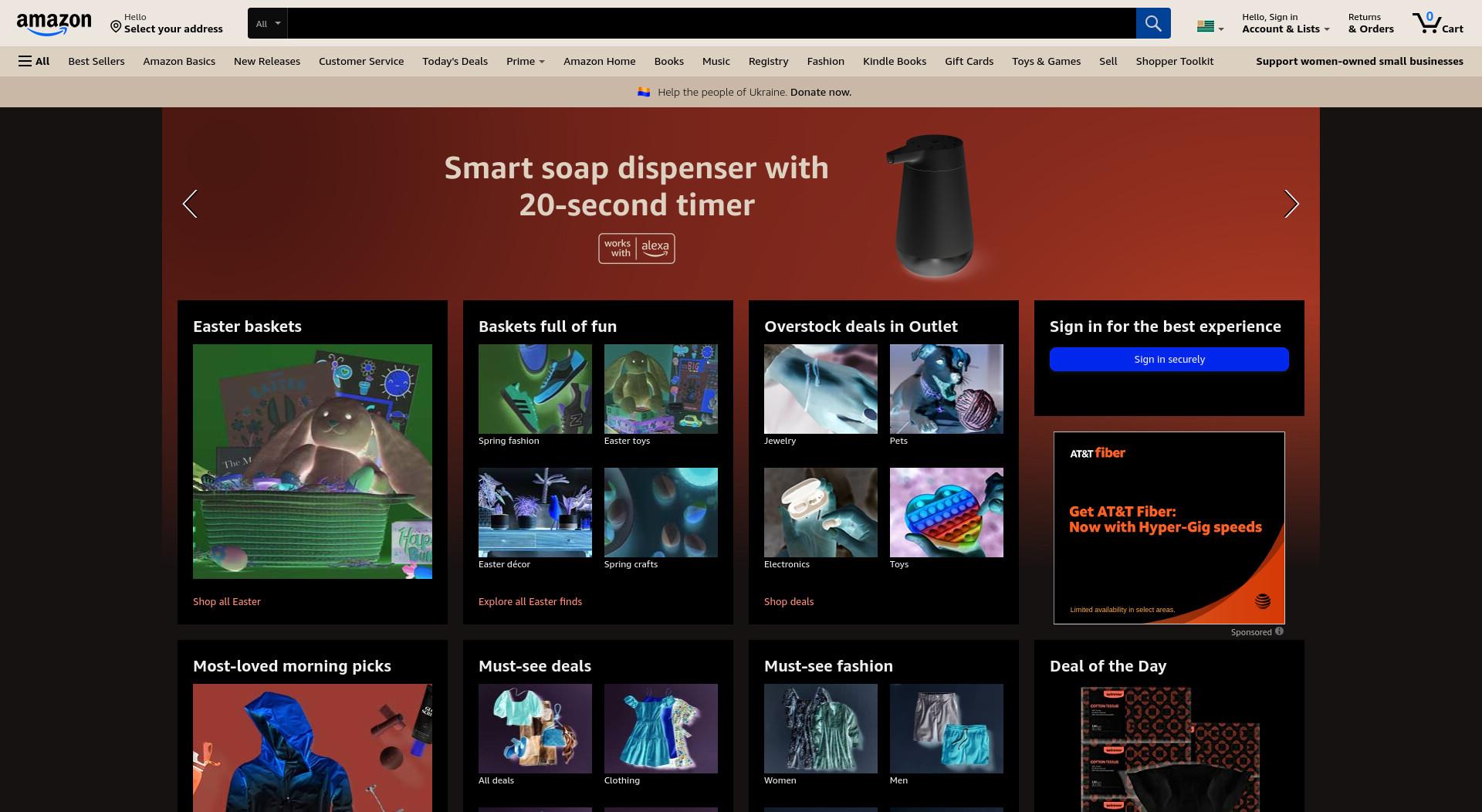The height and width of the screenshot is (812, 1482).
Task: Open Shopper Toolkit
Action: click(x=1174, y=61)
